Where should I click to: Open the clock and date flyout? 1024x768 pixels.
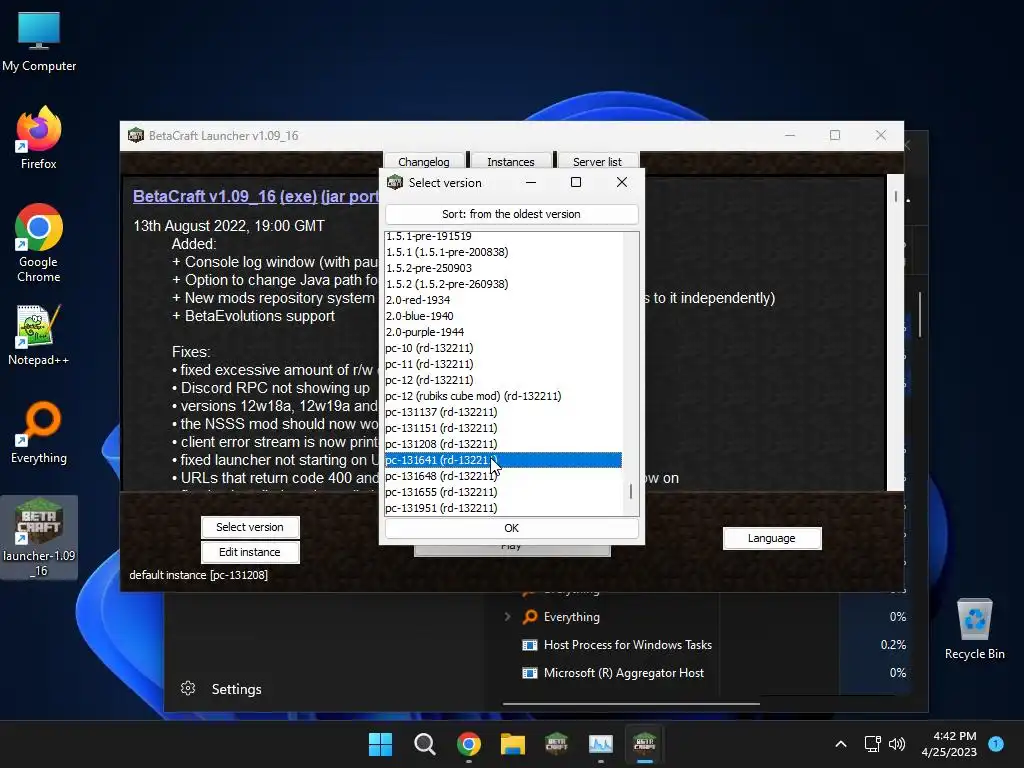coord(949,744)
